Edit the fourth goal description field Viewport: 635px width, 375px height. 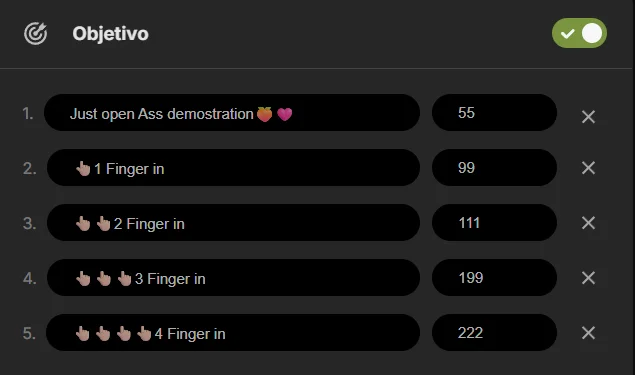tap(233, 278)
